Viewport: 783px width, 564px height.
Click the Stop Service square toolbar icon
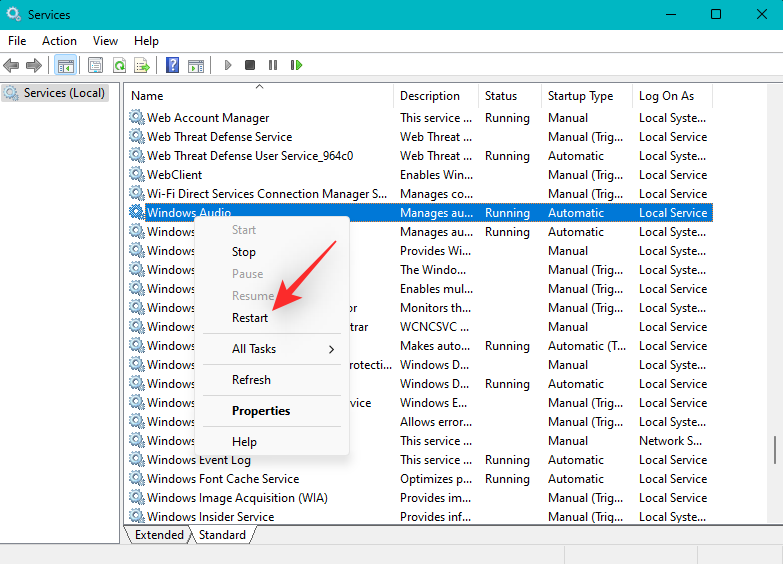click(x=250, y=65)
